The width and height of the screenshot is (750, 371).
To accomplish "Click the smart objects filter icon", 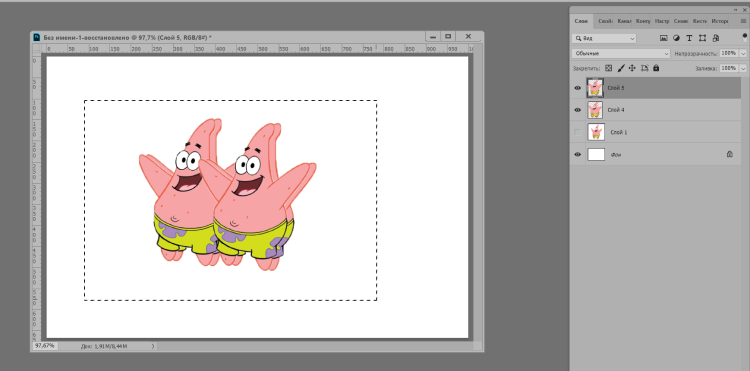I will tap(716, 38).
